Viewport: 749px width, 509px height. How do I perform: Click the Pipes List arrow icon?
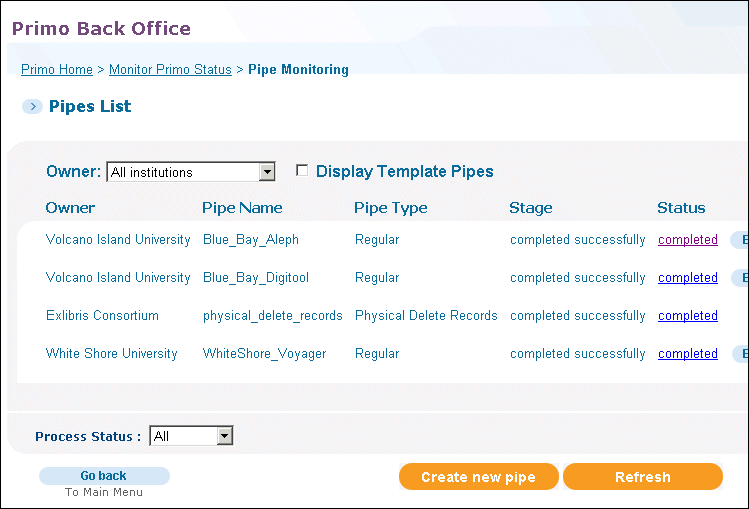(x=32, y=106)
